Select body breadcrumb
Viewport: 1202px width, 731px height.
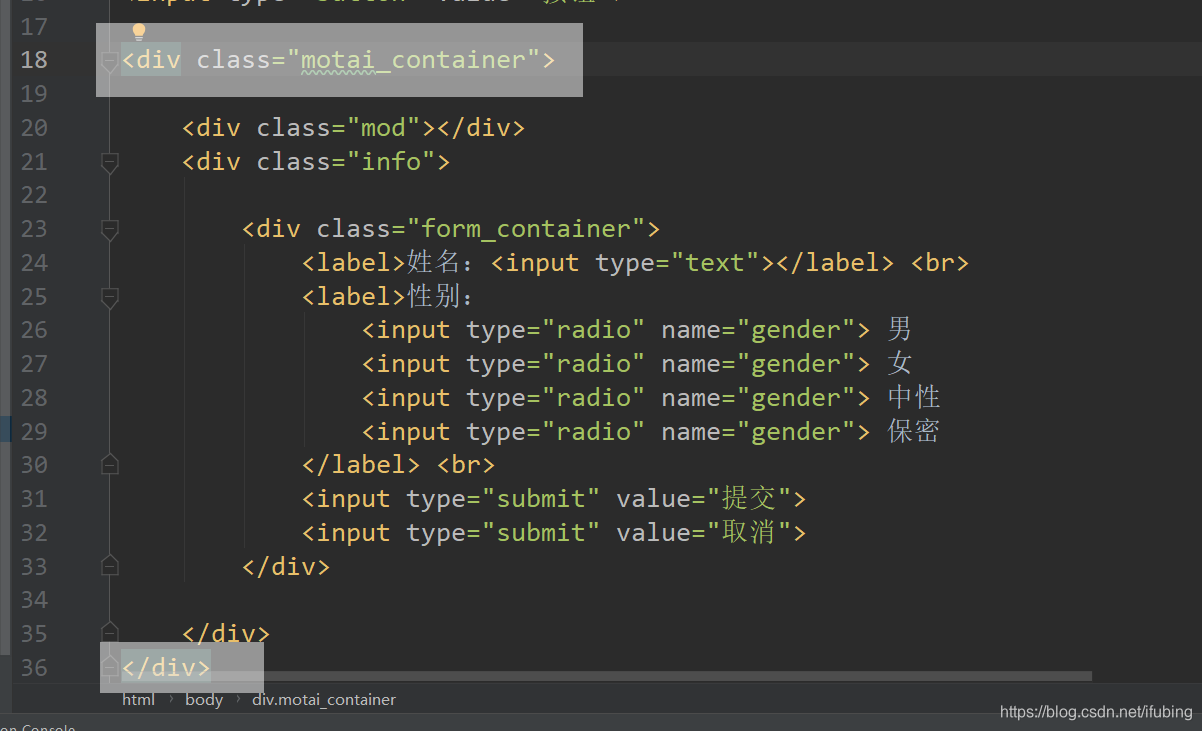click(x=204, y=699)
